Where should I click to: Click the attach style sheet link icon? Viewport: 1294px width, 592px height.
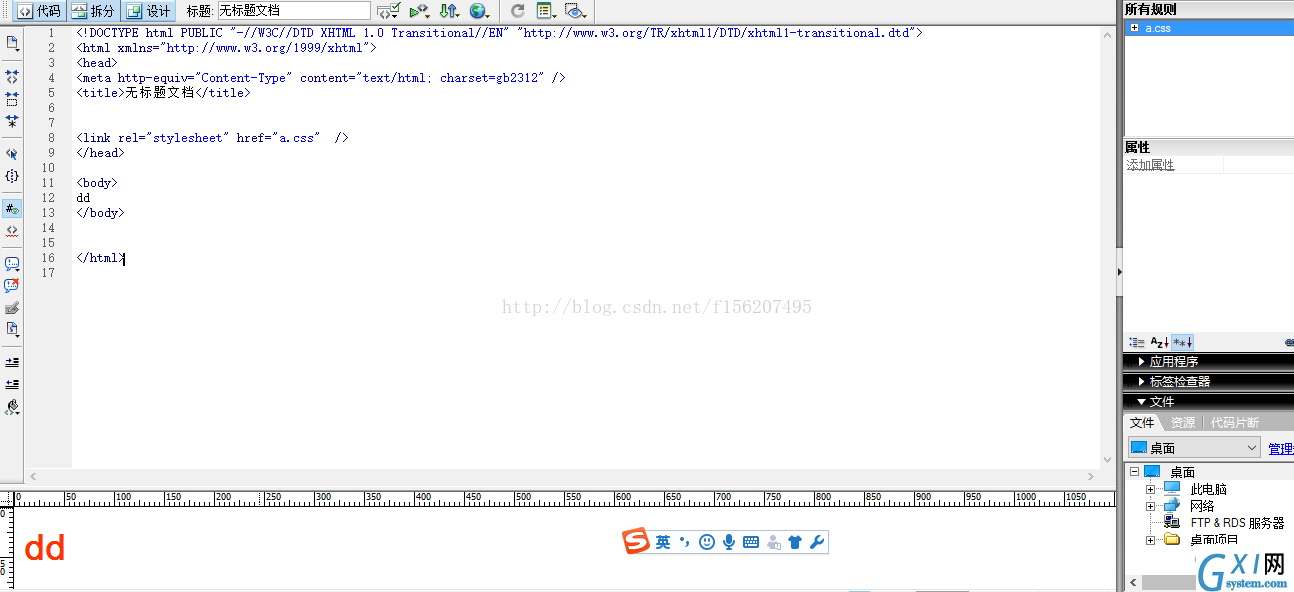pyautogui.click(x=1289, y=342)
